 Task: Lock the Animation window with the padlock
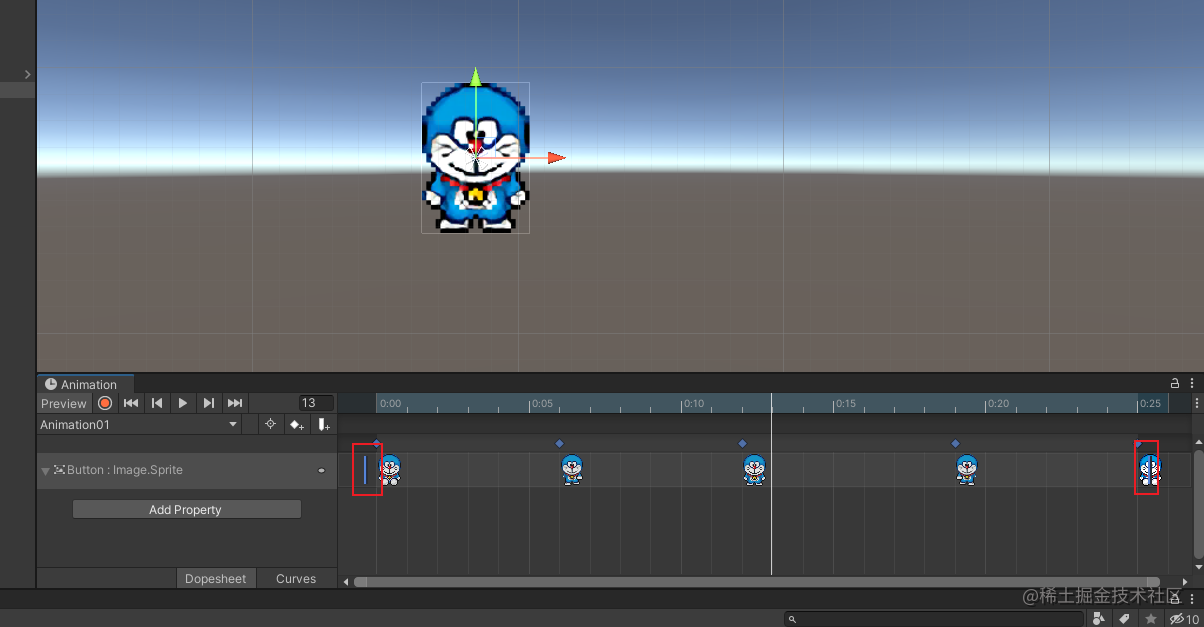click(1175, 383)
